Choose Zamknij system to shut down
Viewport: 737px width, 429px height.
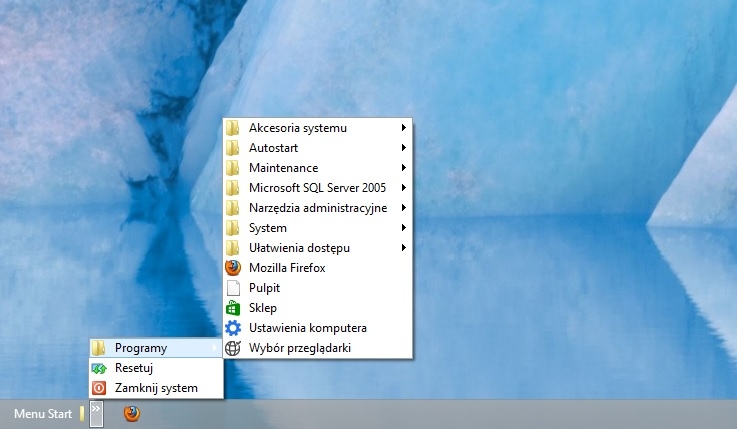(156, 388)
